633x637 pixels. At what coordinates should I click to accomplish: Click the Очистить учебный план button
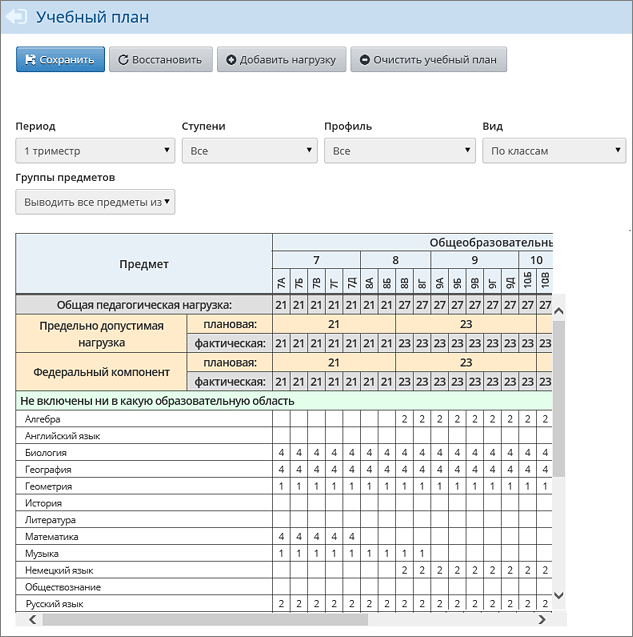click(428, 60)
